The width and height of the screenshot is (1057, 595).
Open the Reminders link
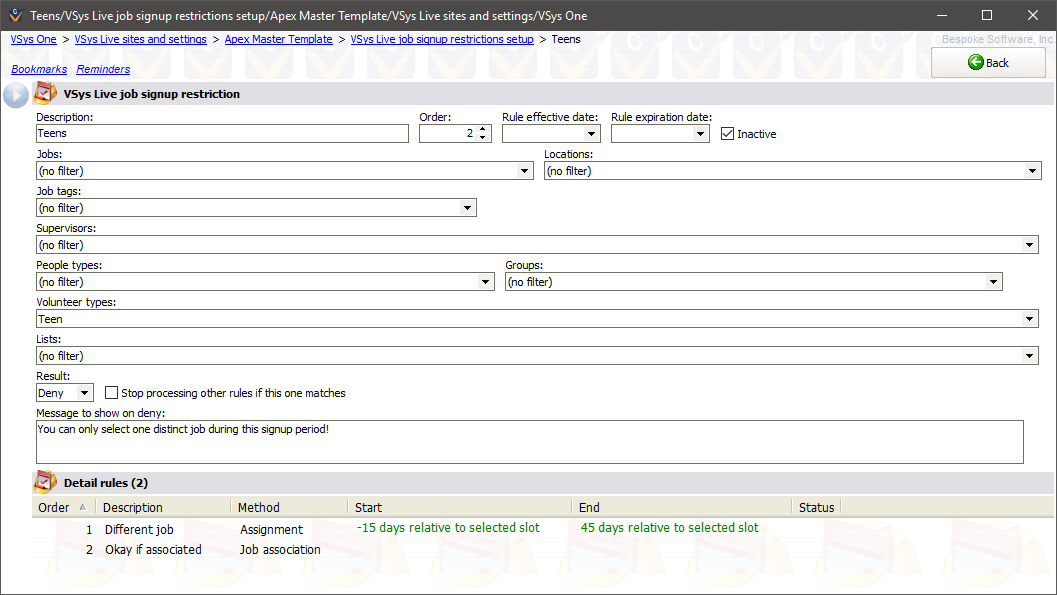coord(103,69)
